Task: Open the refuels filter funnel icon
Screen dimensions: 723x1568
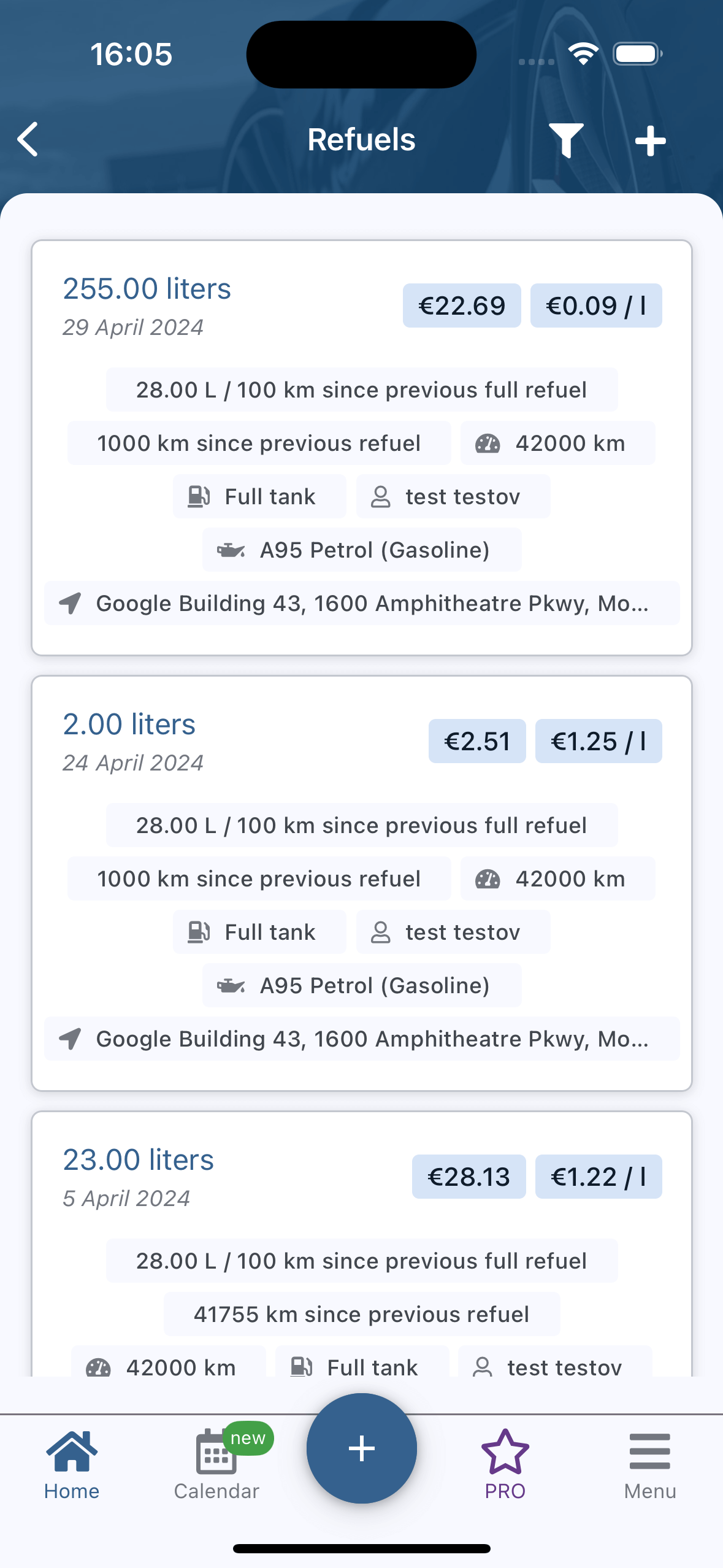Action: [566, 140]
